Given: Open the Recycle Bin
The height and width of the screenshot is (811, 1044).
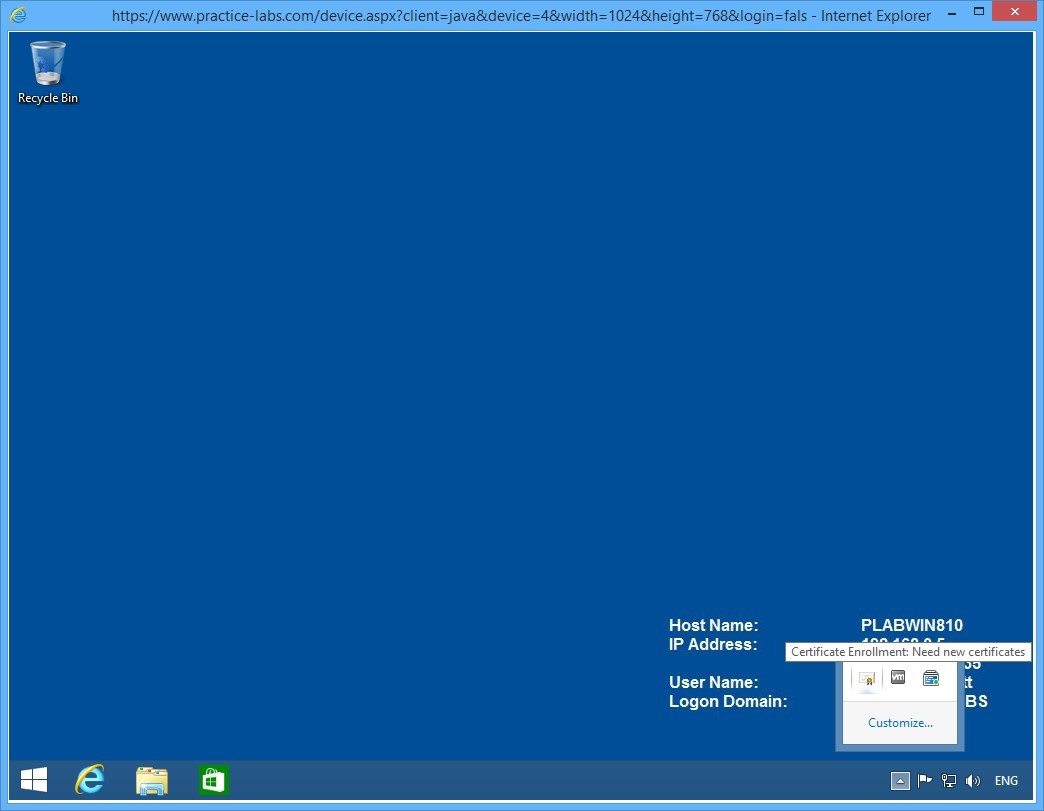Looking at the screenshot, I should click(46, 62).
